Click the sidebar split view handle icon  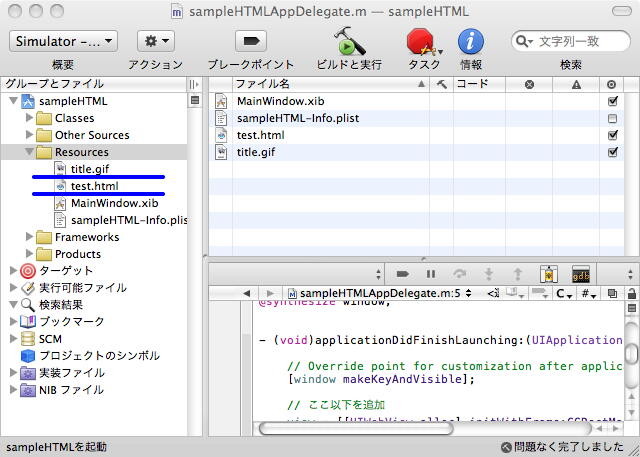(x=194, y=84)
